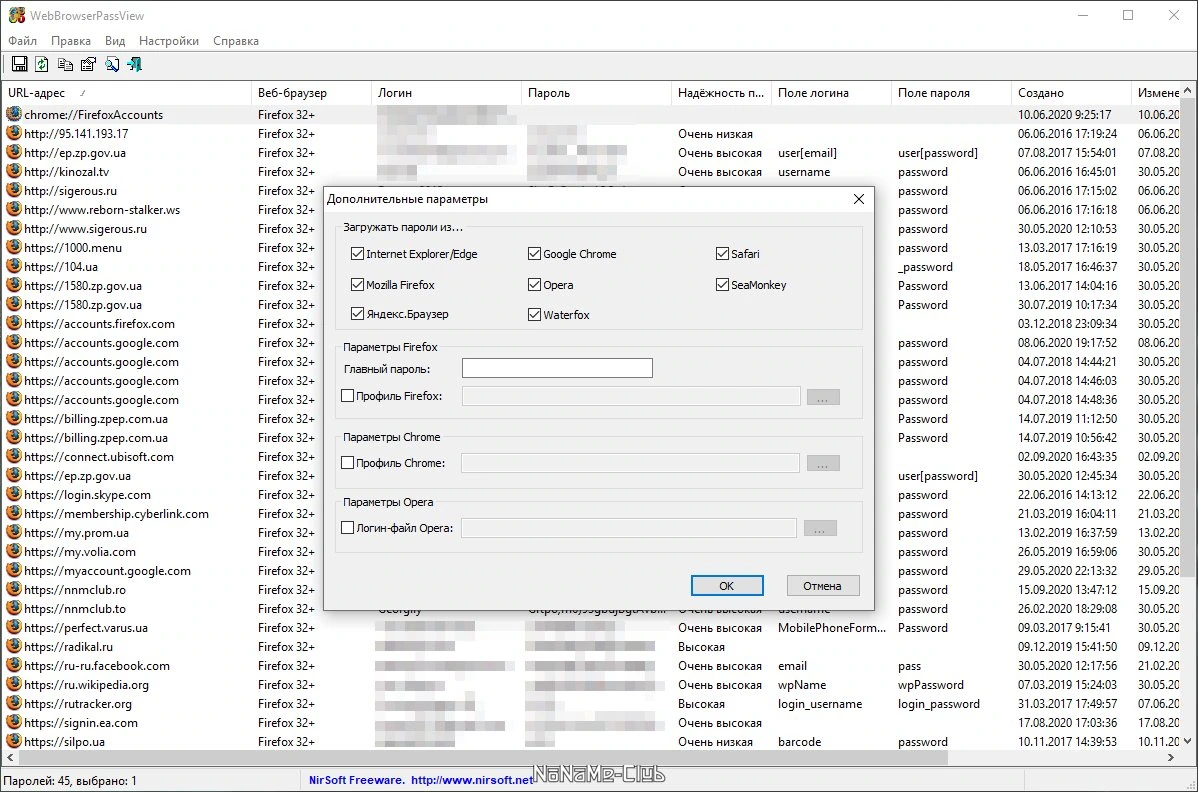1198x792 pixels.
Task: Click Firefox icon beside http://kinozal.tv
Action: (x=14, y=171)
